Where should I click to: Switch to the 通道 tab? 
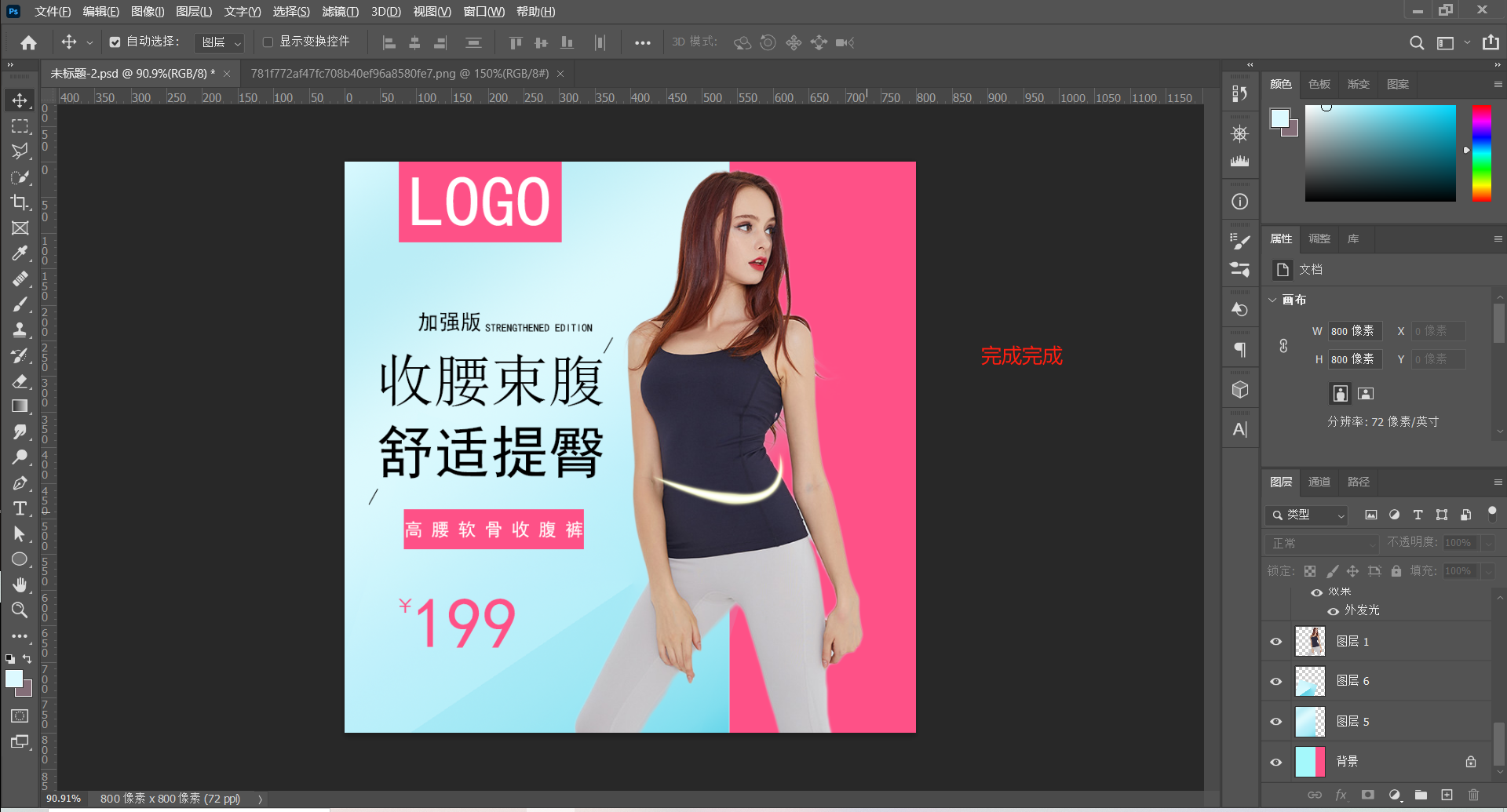tap(1319, 482)
